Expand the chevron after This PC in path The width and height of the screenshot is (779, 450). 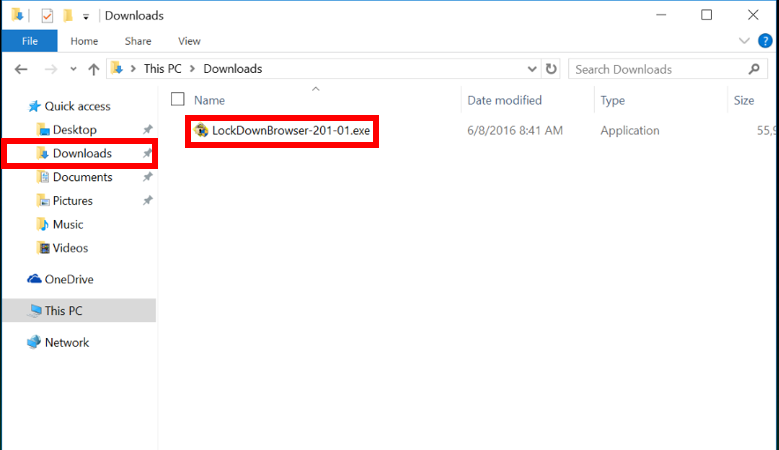192,69
